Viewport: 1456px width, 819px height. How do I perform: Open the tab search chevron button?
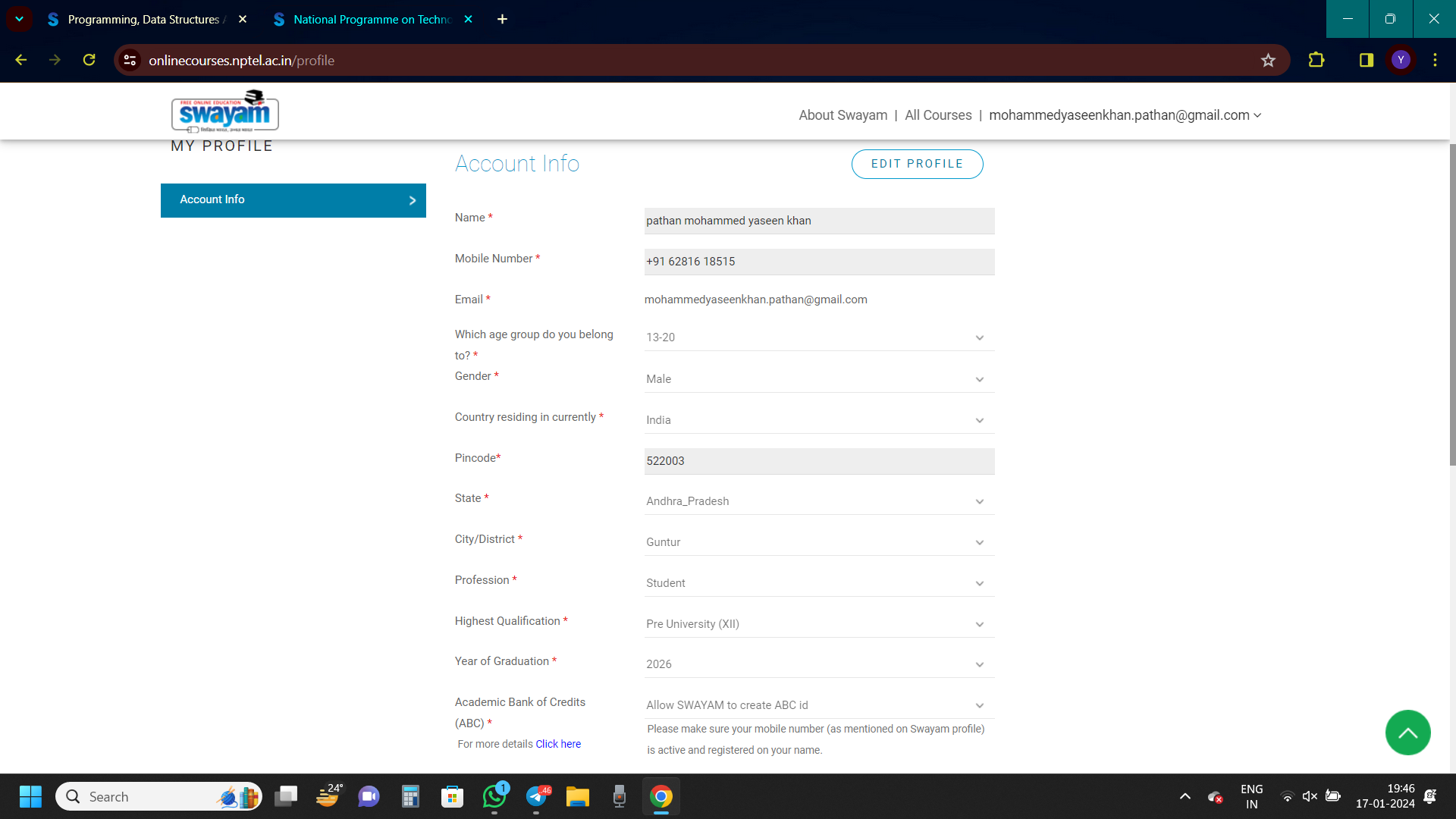tap(19, 19)
